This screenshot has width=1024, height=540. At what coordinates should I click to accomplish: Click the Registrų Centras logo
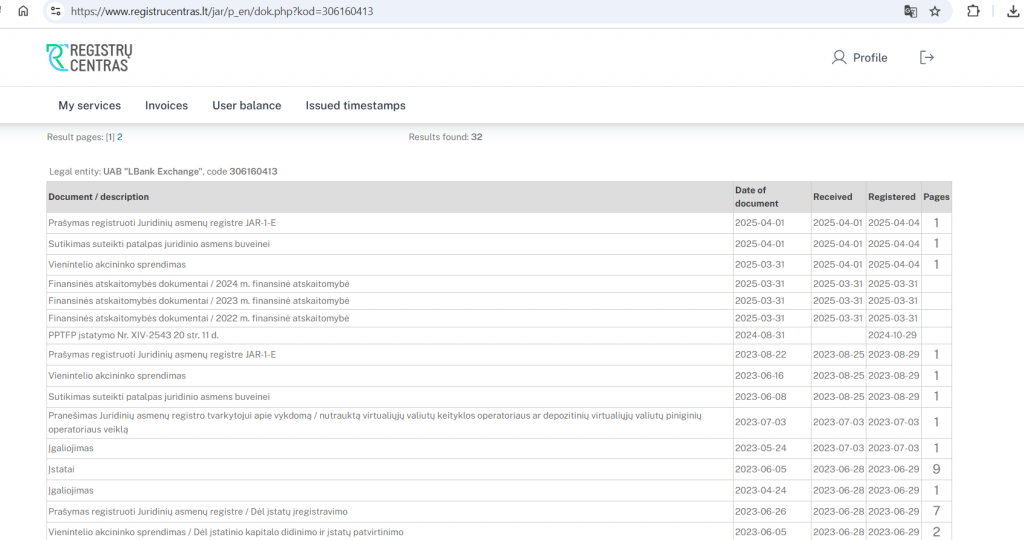coord(89,57)
